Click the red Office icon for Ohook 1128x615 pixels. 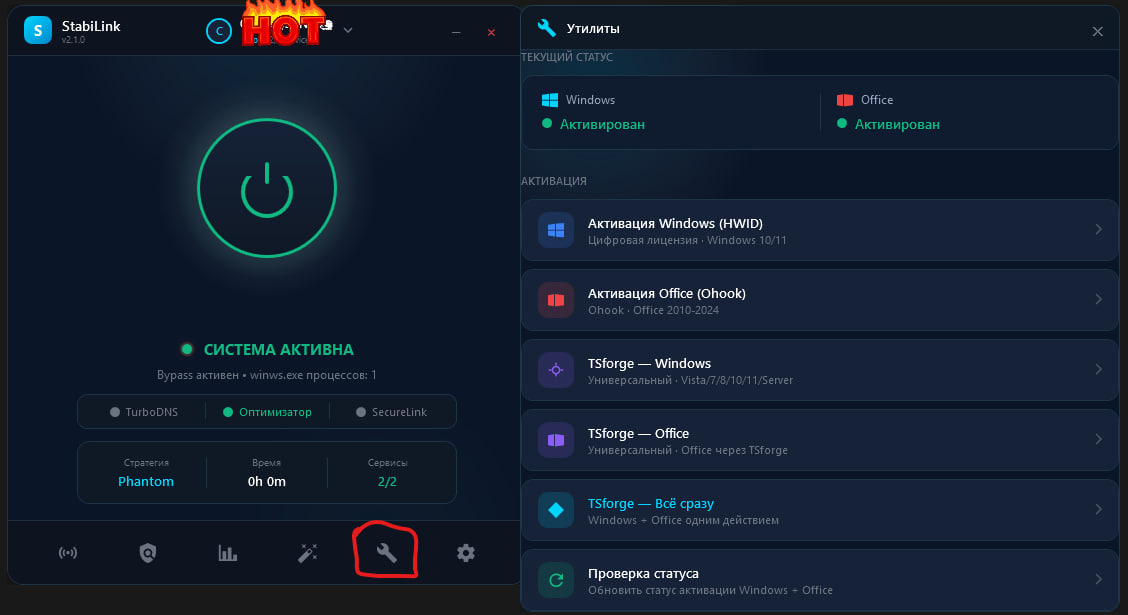tap(556, 300)
